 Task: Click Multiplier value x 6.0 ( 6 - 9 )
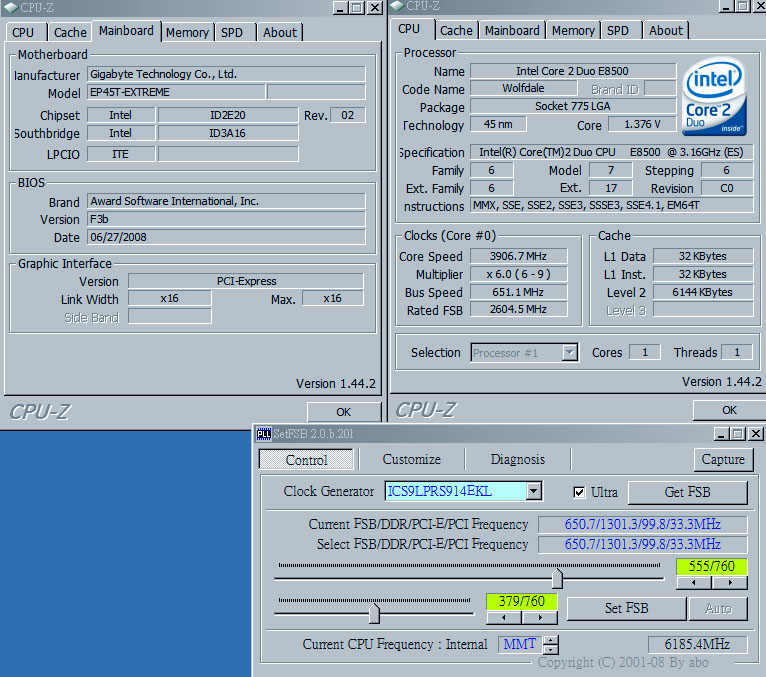pyautogui.click(x=518, y=274)
